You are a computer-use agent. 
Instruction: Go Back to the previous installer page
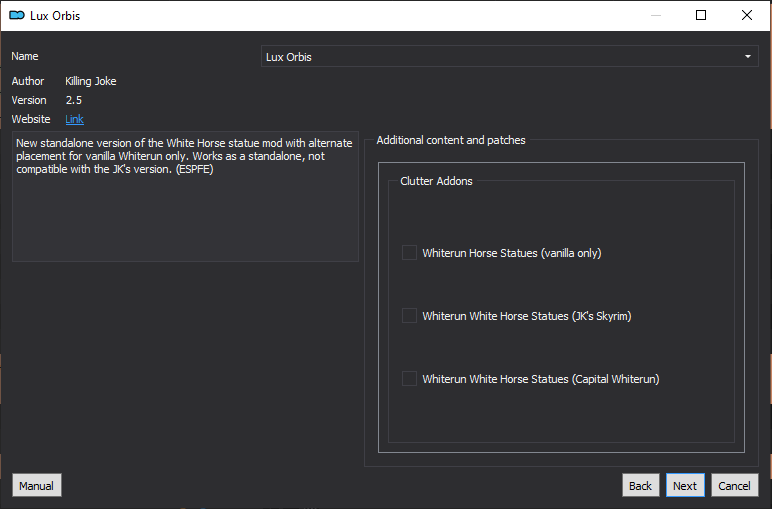point(640,485)
